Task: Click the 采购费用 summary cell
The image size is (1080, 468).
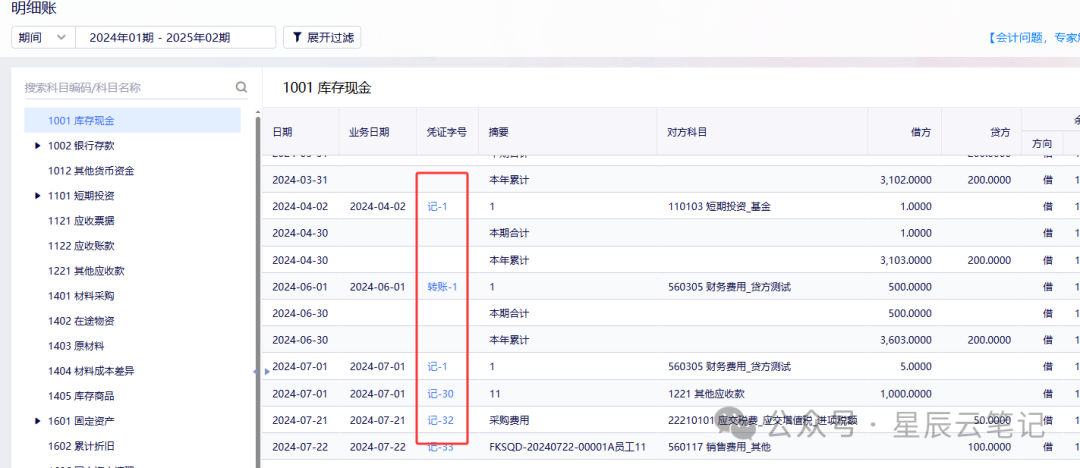Action: (508, 420)
